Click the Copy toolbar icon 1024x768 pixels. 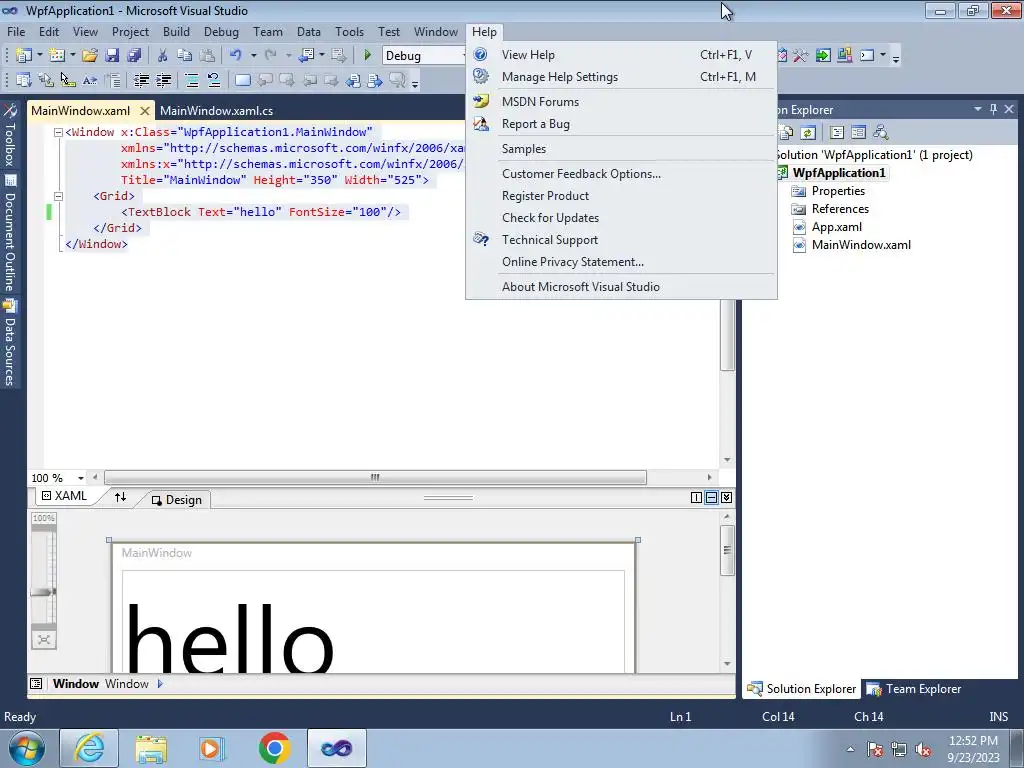click(x=185, y=56)
